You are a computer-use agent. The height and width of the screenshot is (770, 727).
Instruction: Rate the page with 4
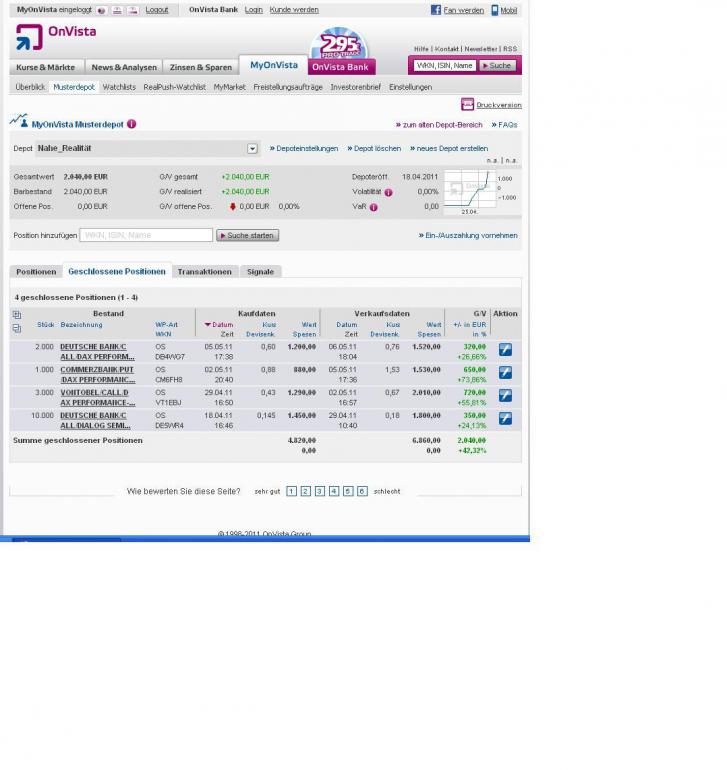(x=334, y=491)
